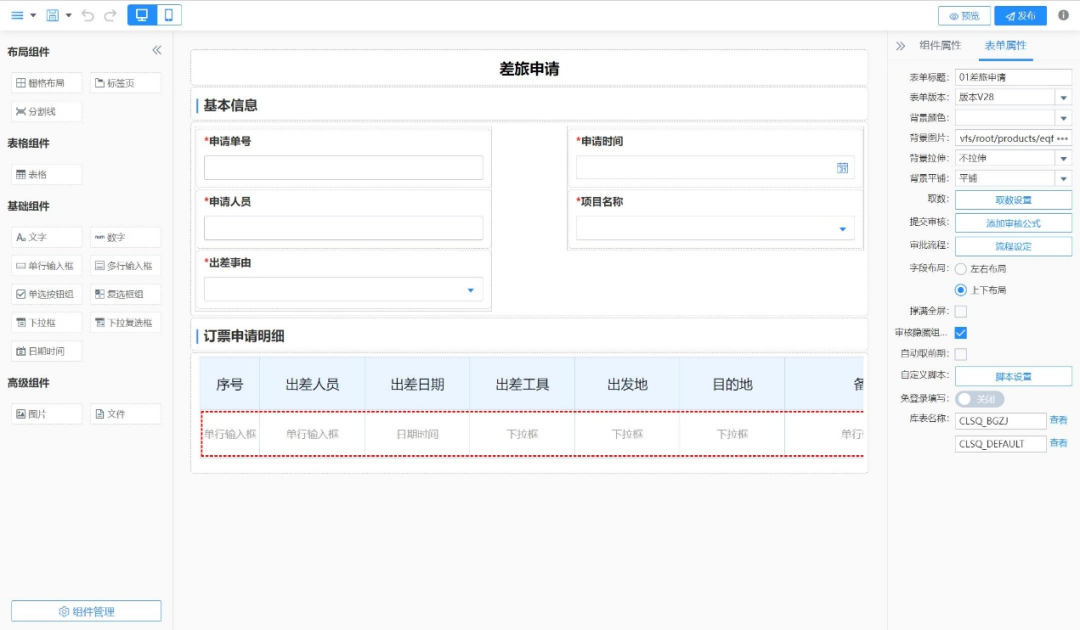
Task: Click the 申请单号 input field
Action: 343,168
